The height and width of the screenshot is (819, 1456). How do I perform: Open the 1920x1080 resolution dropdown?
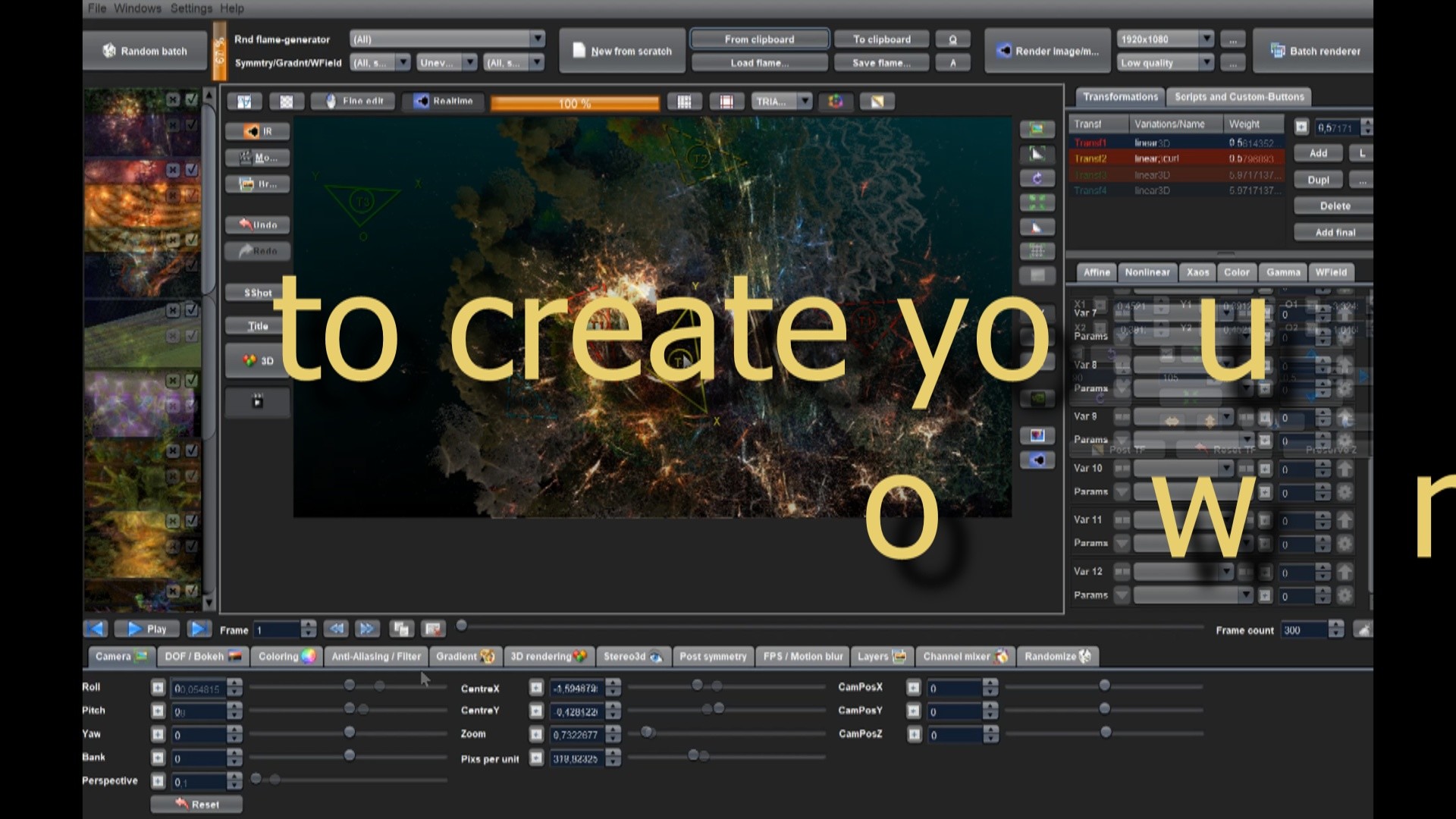coord(1166,39)
